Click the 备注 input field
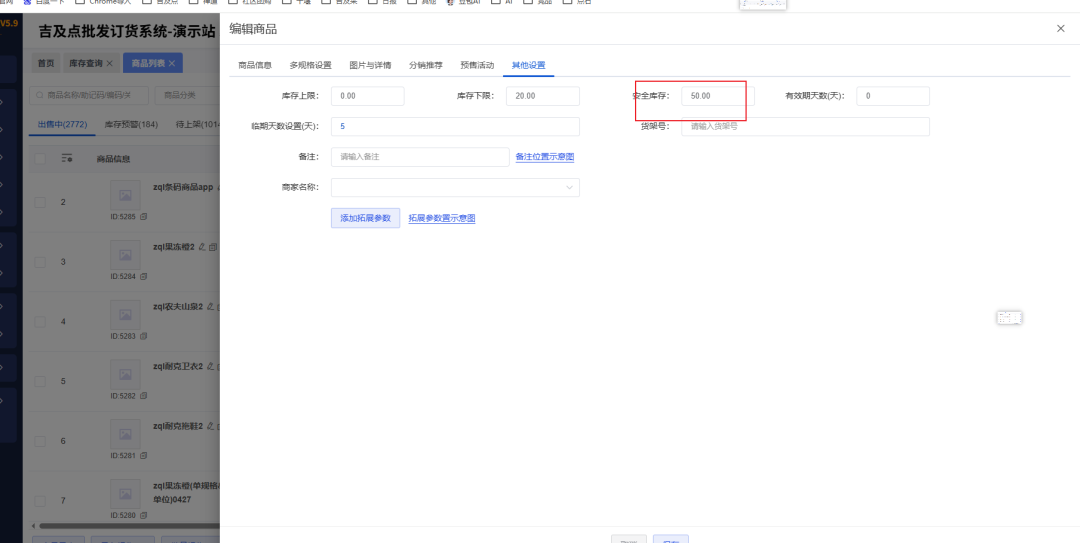 [420, 156]
